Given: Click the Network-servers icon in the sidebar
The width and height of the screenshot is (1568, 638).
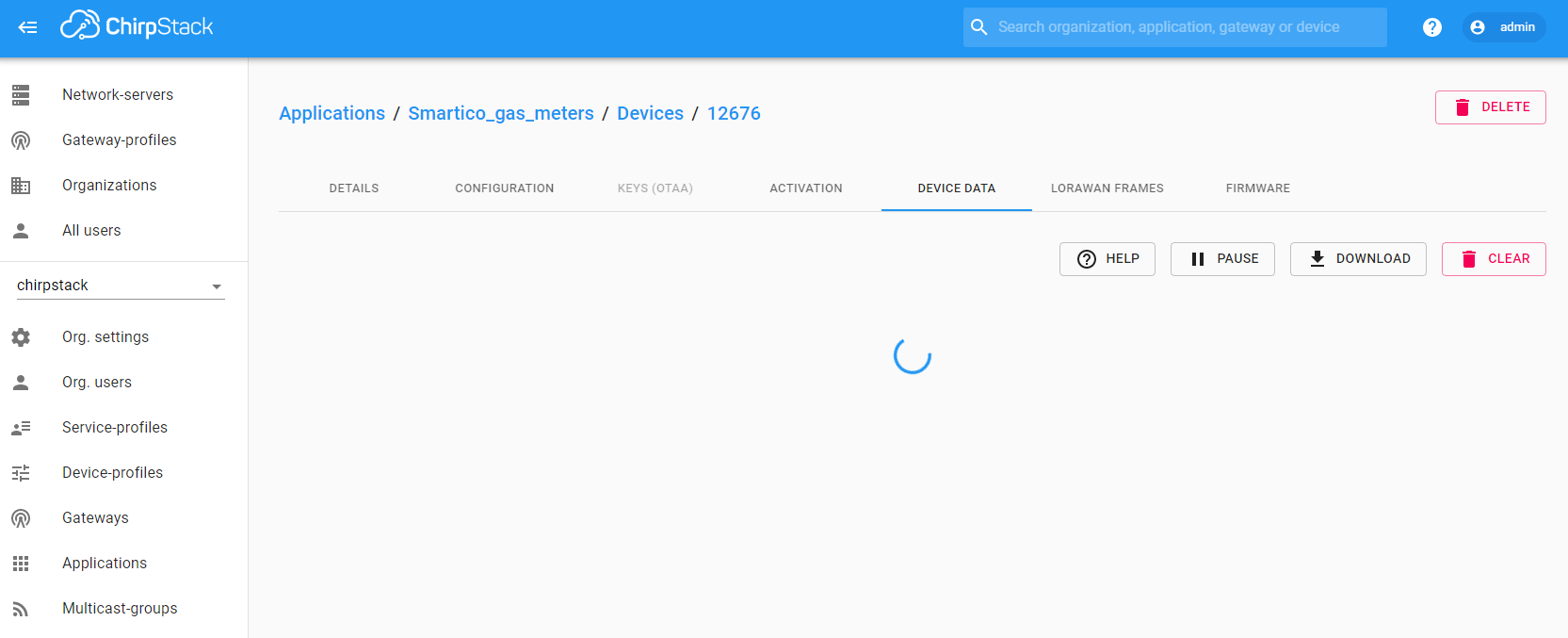Looking at the screenshot, I should click(x=21, y=95).
